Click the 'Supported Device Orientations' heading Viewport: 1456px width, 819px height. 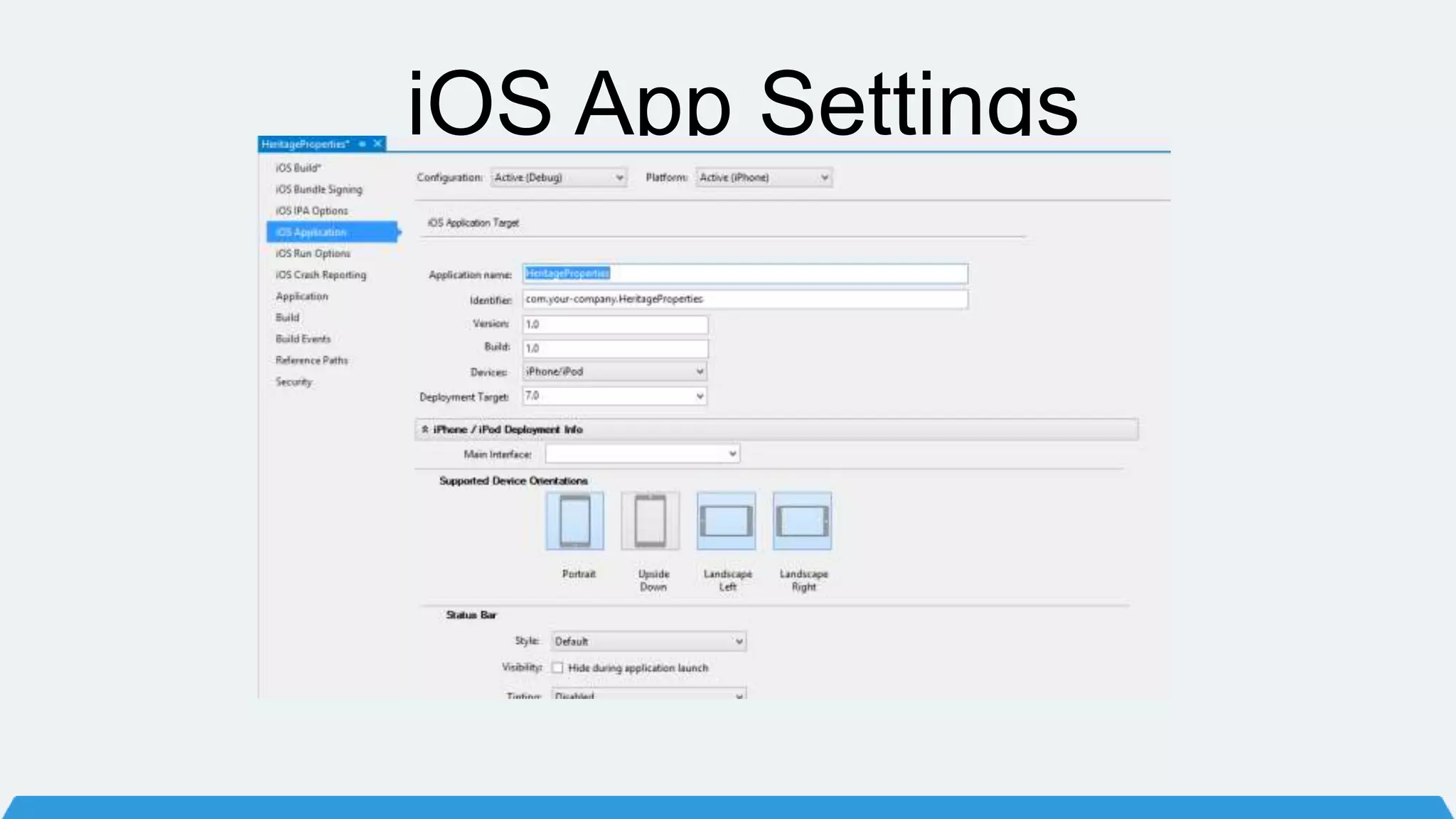(513, 481)
